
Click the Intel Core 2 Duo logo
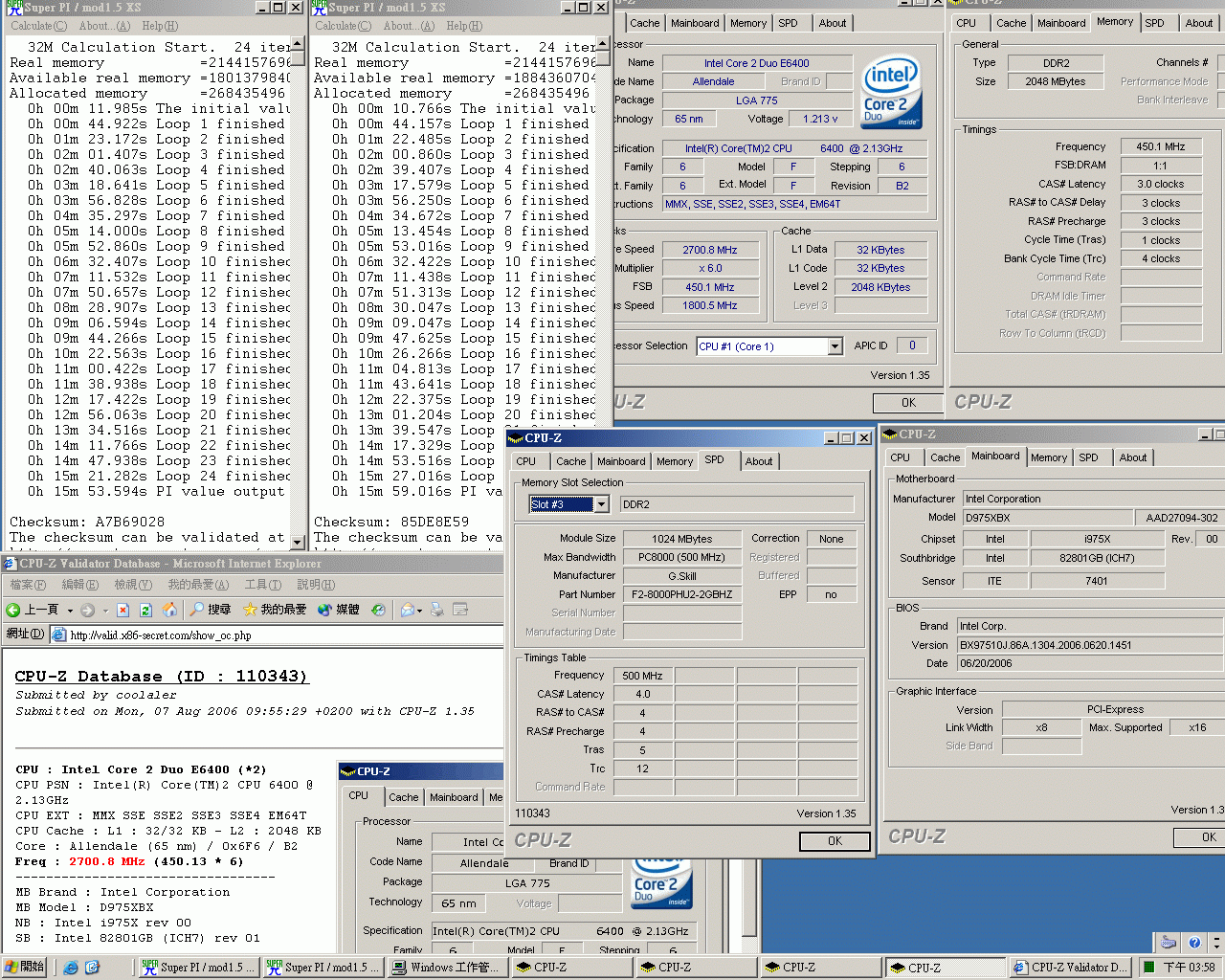click(891, 92)
